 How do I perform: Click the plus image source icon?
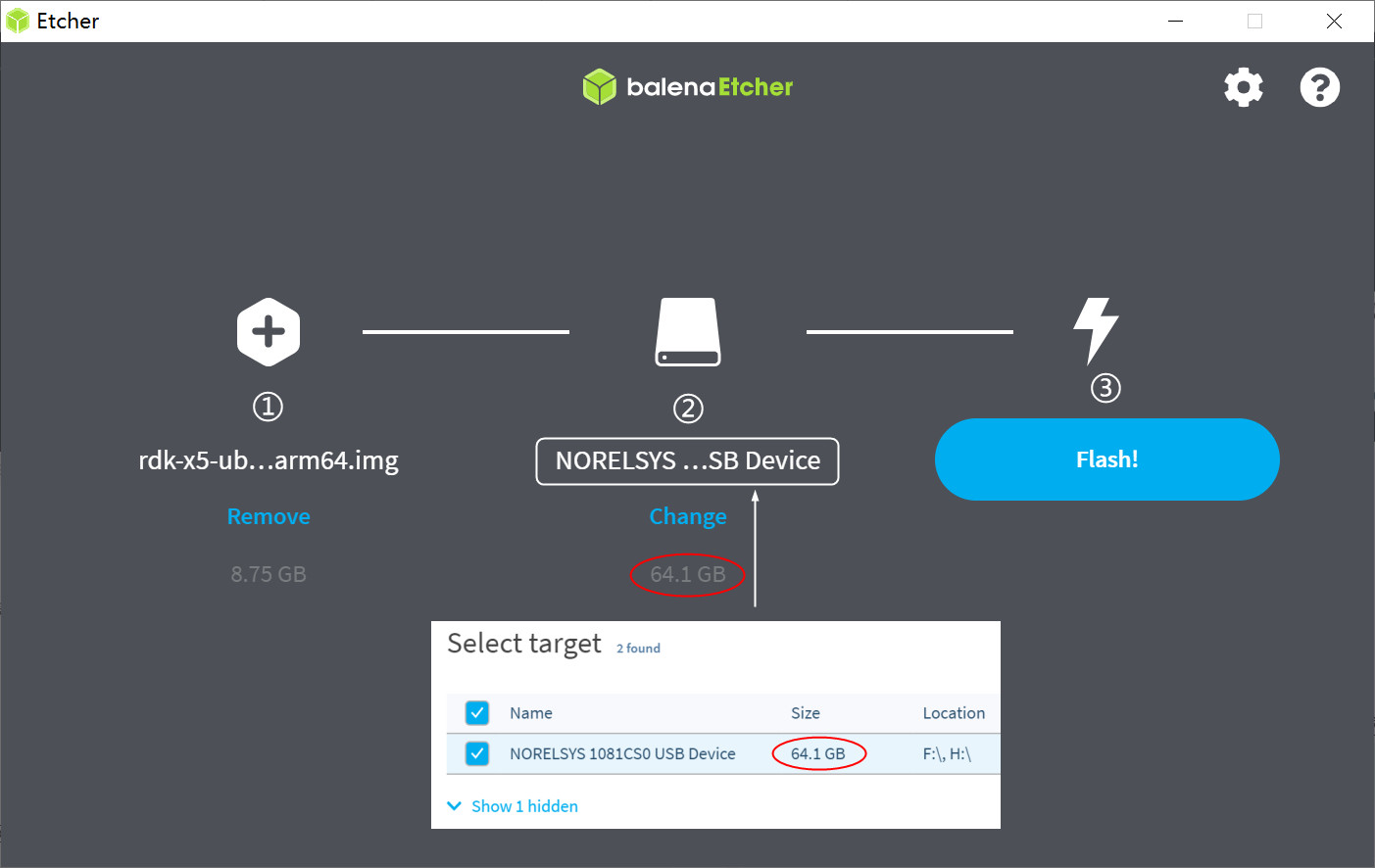(269, 332)
